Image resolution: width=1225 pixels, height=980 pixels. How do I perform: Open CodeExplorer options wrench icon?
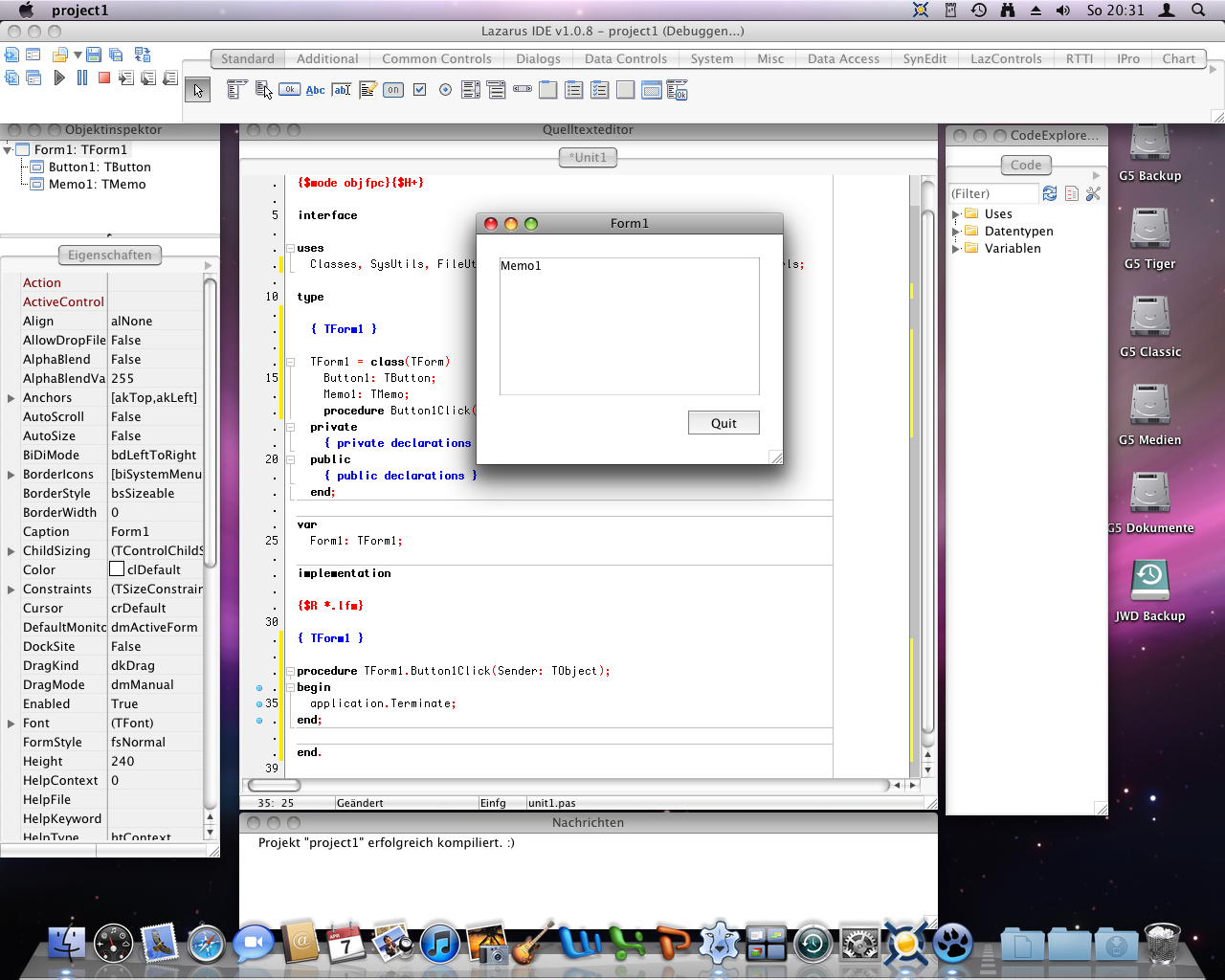pos(1094,193)
